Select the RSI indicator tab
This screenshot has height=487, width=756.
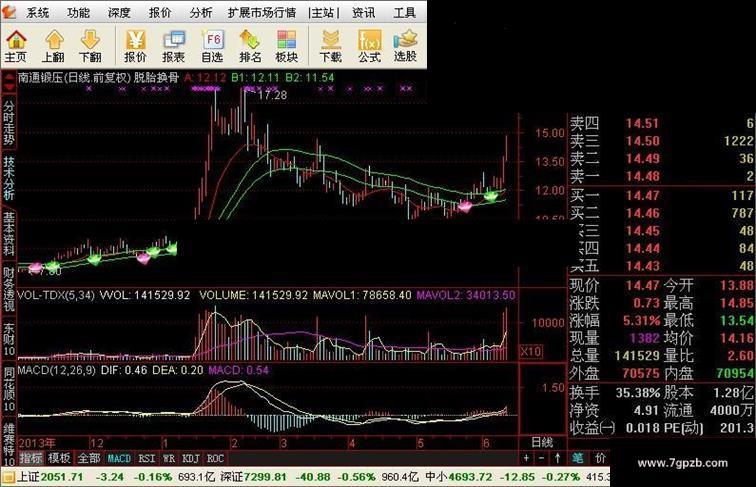coord(147,458)
